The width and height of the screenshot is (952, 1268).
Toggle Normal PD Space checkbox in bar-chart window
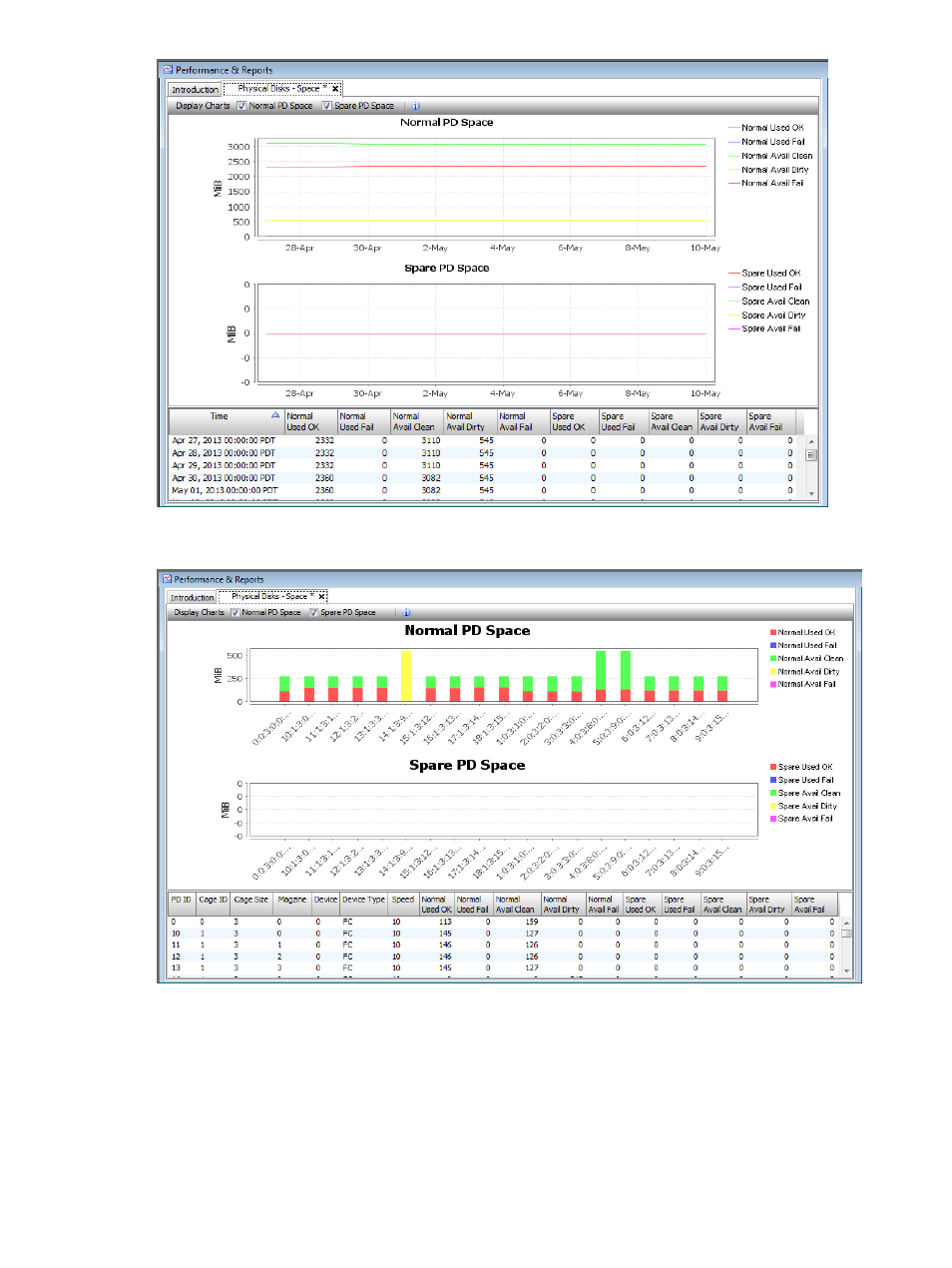[x=235, y=613]
